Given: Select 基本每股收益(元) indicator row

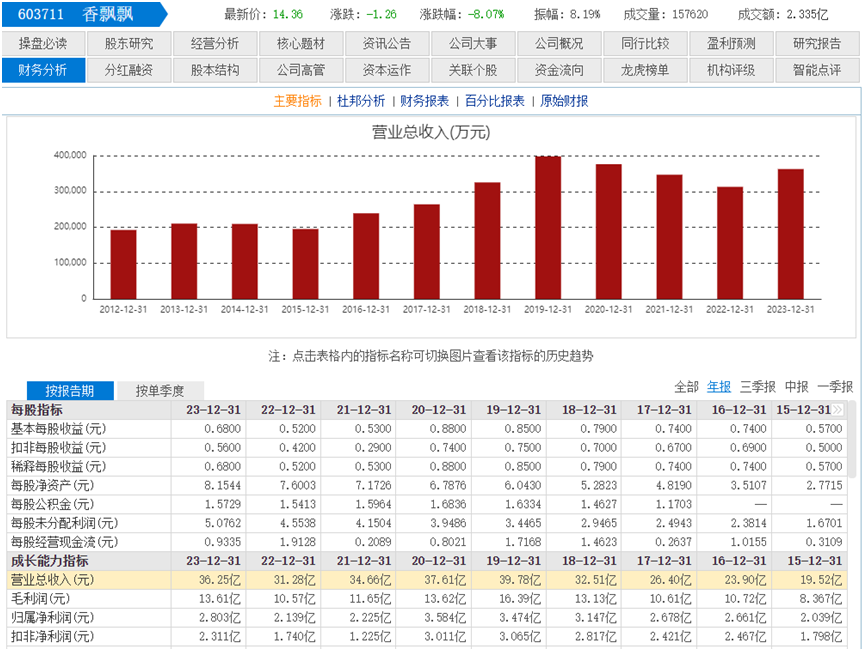Looking at the screenshot, I should click(59, 429).
